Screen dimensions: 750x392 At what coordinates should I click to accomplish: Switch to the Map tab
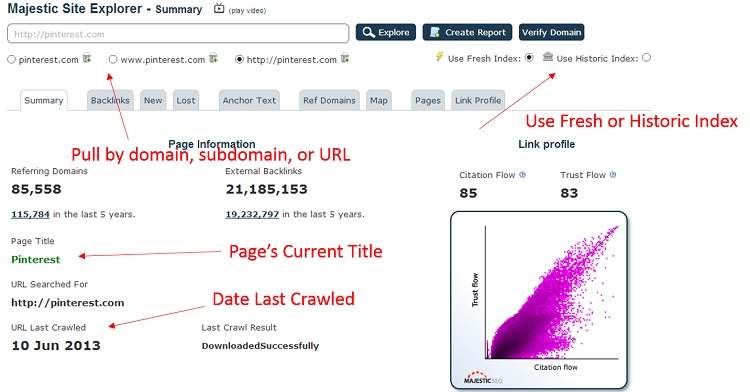[x=379, y=100]
